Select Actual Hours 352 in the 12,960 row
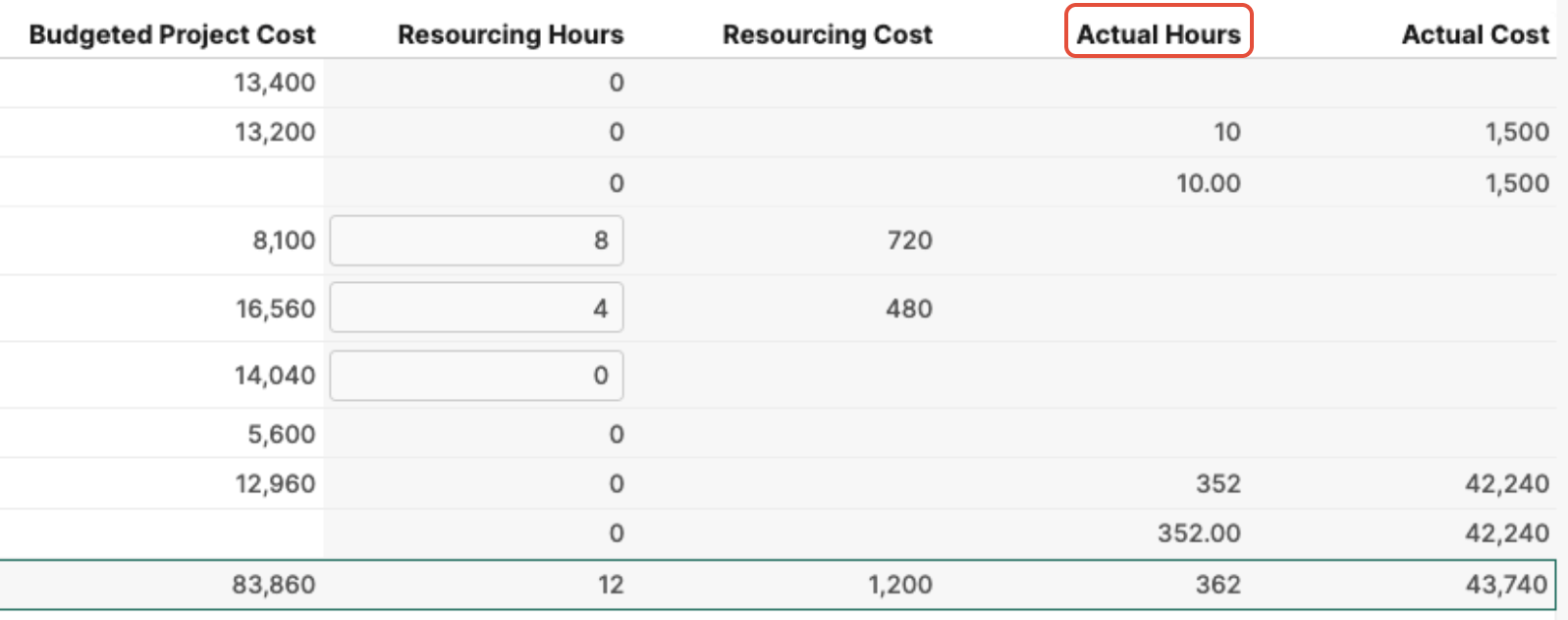The height and width of the screenshot is (620, 1568). [1218, 483]
